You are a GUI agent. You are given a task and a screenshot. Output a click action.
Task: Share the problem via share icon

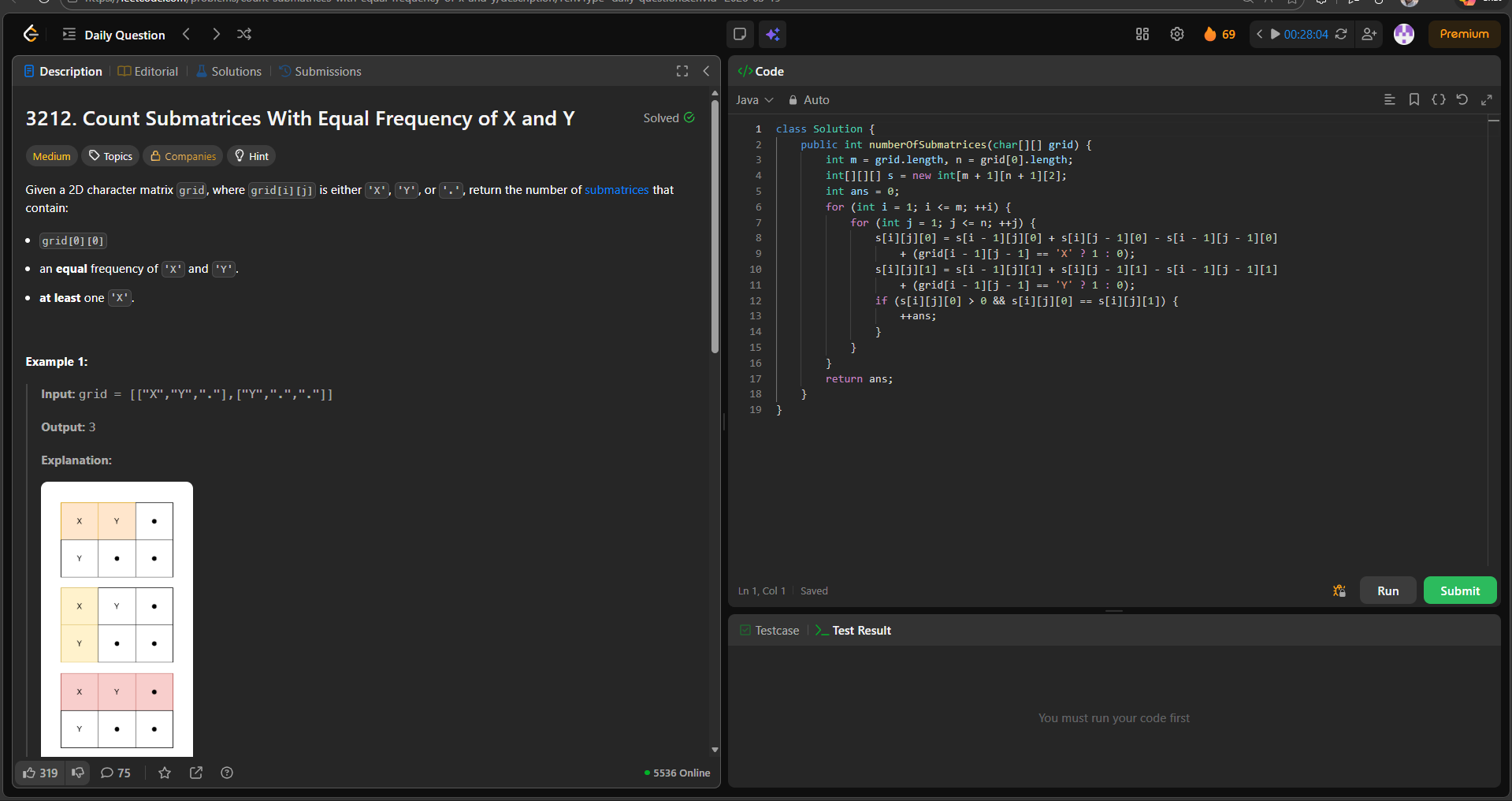point(196,773)
